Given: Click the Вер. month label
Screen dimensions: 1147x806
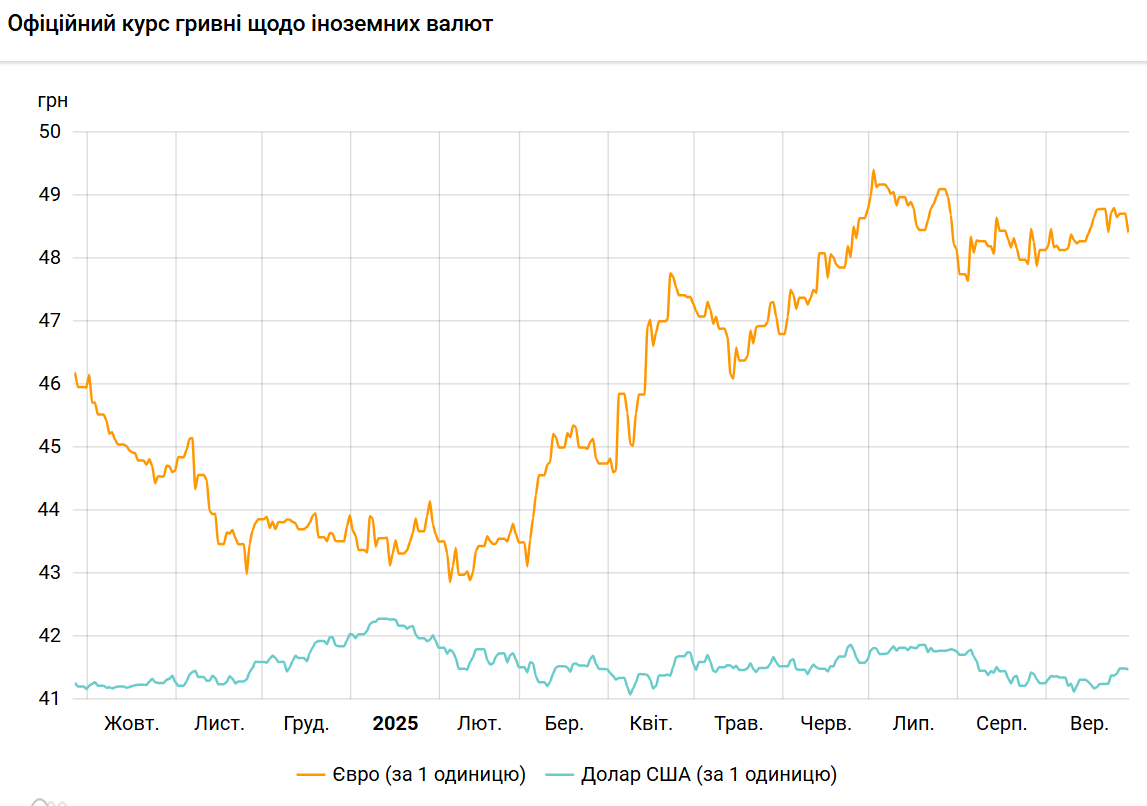Looking at the screenshot, I should click(1089, 724).
